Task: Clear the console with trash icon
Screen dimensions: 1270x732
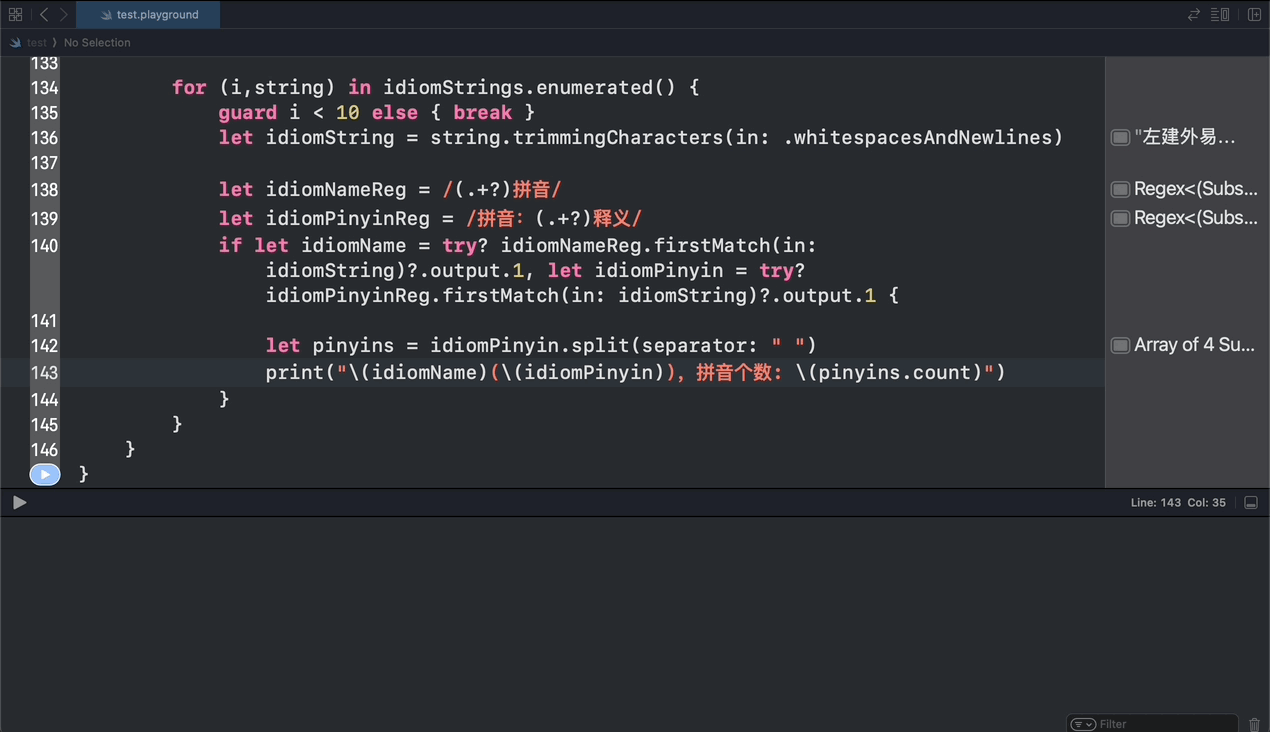Action: coord(1255,724)
